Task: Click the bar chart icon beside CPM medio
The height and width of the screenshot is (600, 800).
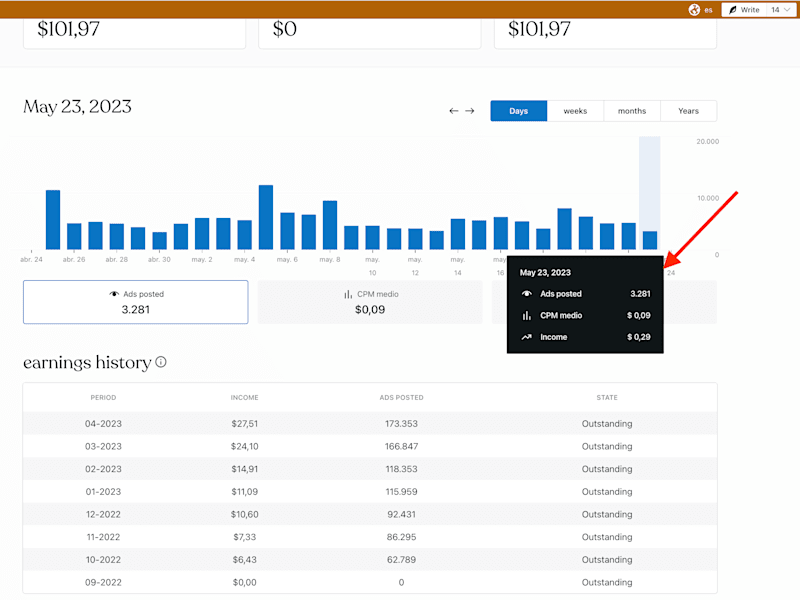Action: (x=348, y=294)
